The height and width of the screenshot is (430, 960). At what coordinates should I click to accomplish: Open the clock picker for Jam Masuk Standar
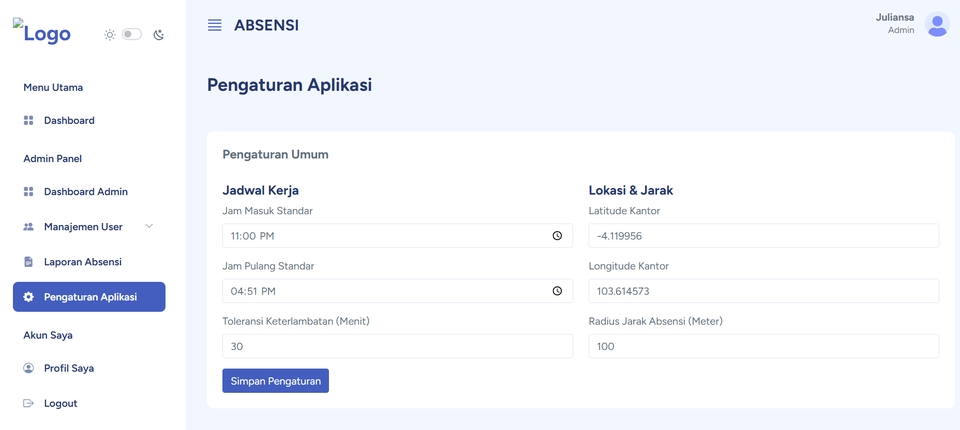coord(557,236)
